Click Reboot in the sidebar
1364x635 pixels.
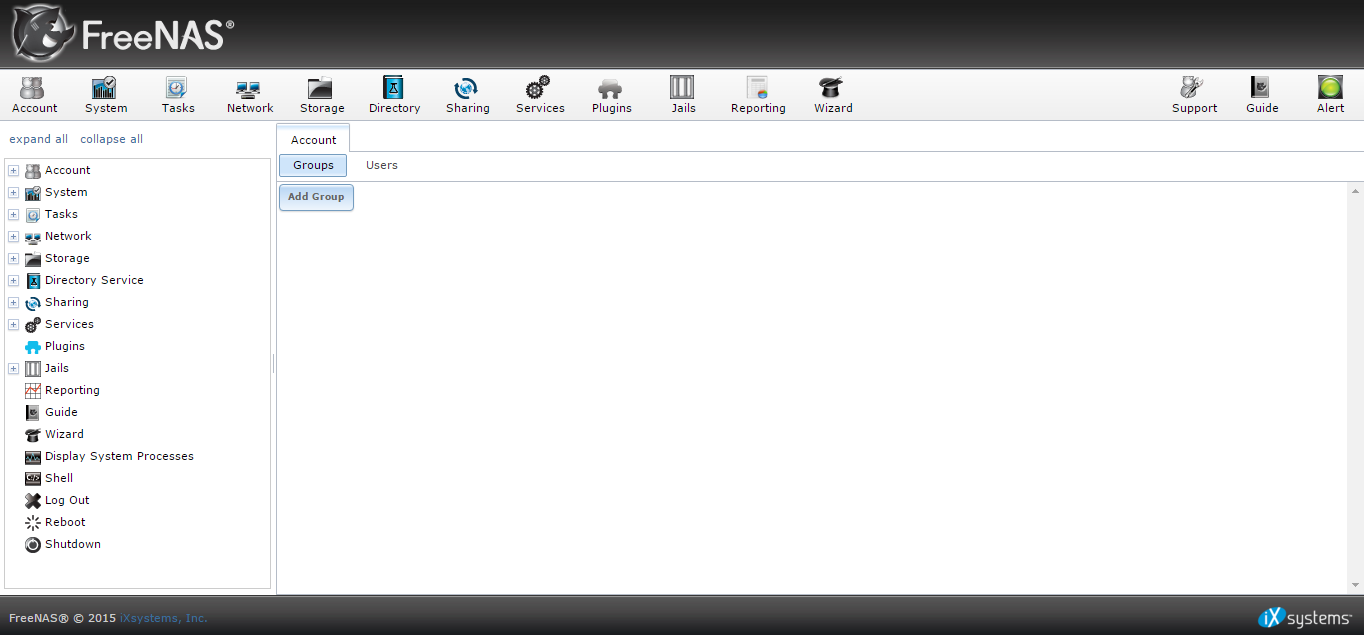[65, 522]
